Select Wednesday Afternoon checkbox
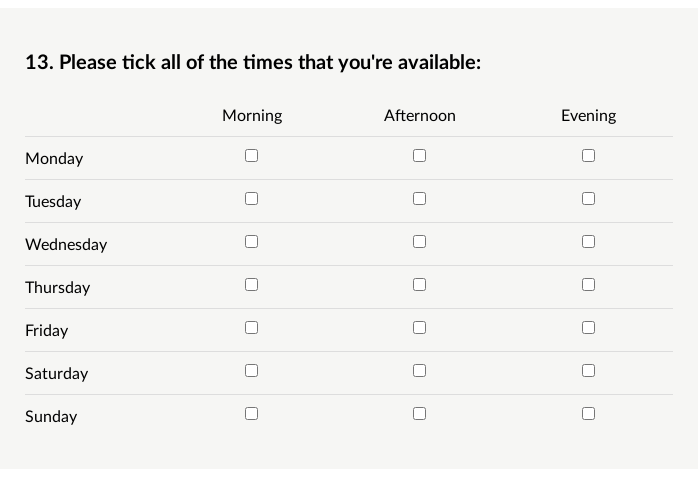Viewport: 698px width, 477px height. click(419, 242)
